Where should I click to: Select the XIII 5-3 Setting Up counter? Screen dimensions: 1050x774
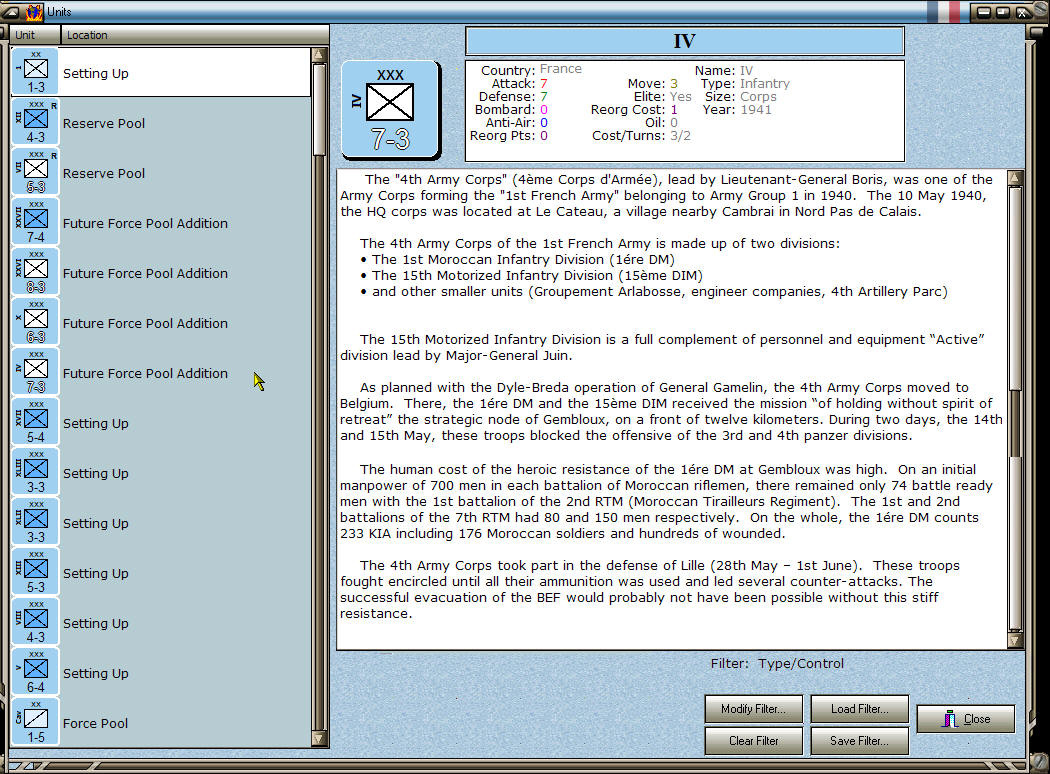[x=34, y=573]
